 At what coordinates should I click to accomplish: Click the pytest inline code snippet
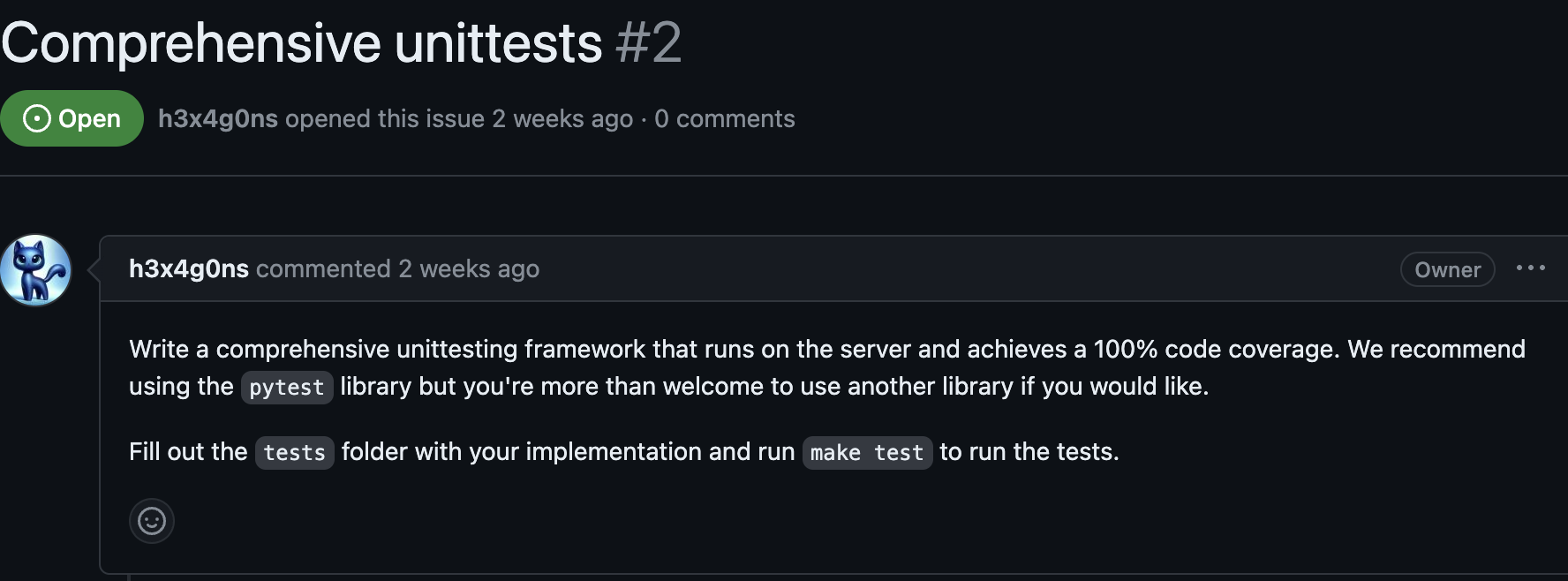point(287,387)
